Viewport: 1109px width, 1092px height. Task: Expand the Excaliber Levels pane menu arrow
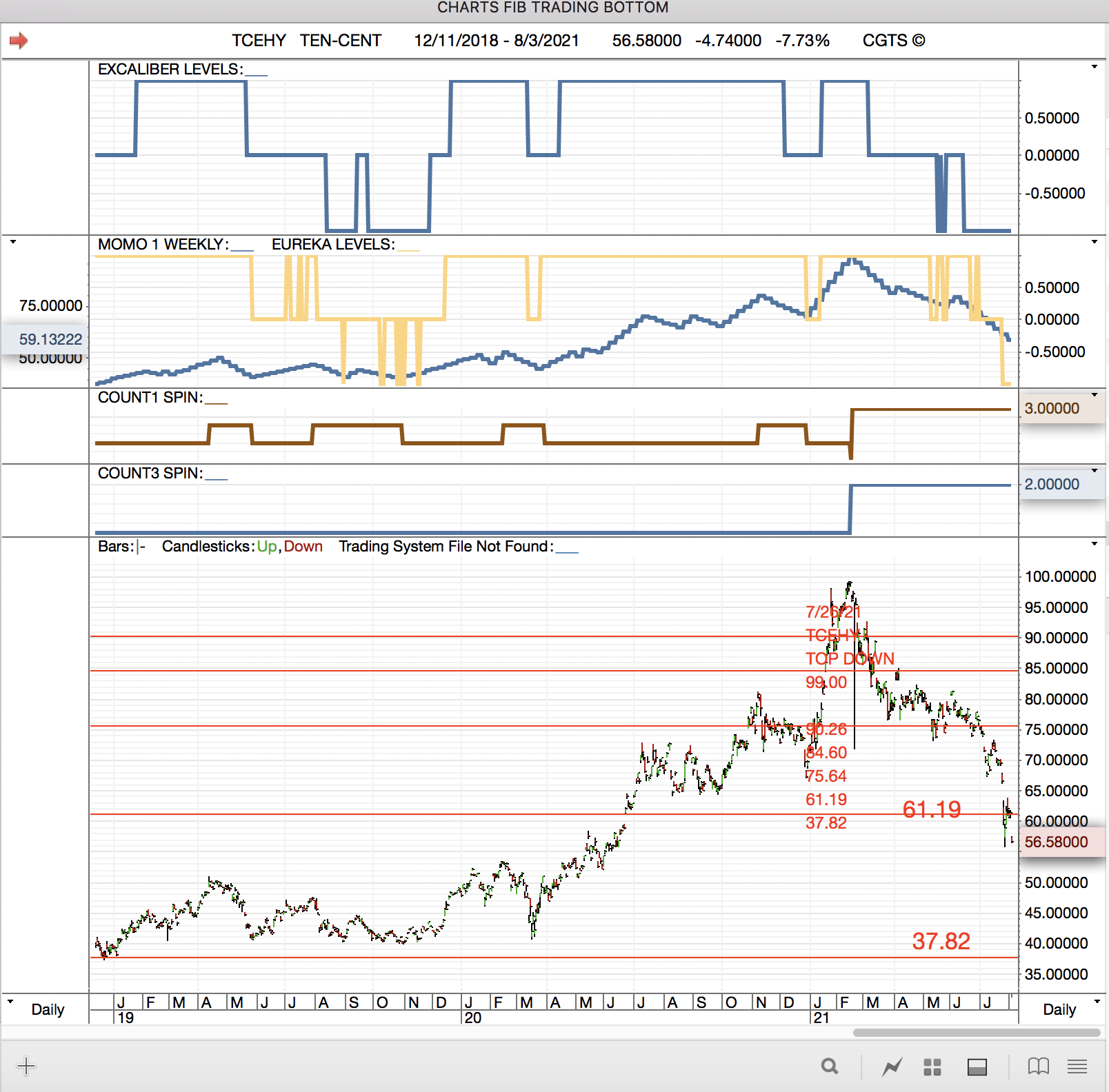pos(1095,67)
